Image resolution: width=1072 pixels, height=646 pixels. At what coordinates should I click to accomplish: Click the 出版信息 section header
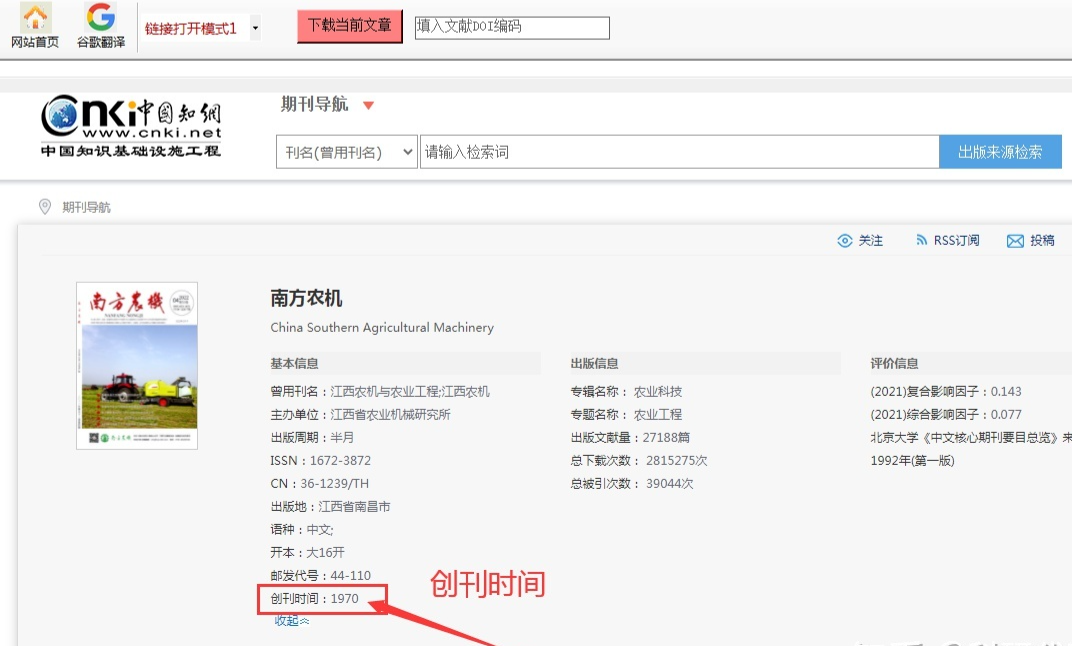(594, 364)
